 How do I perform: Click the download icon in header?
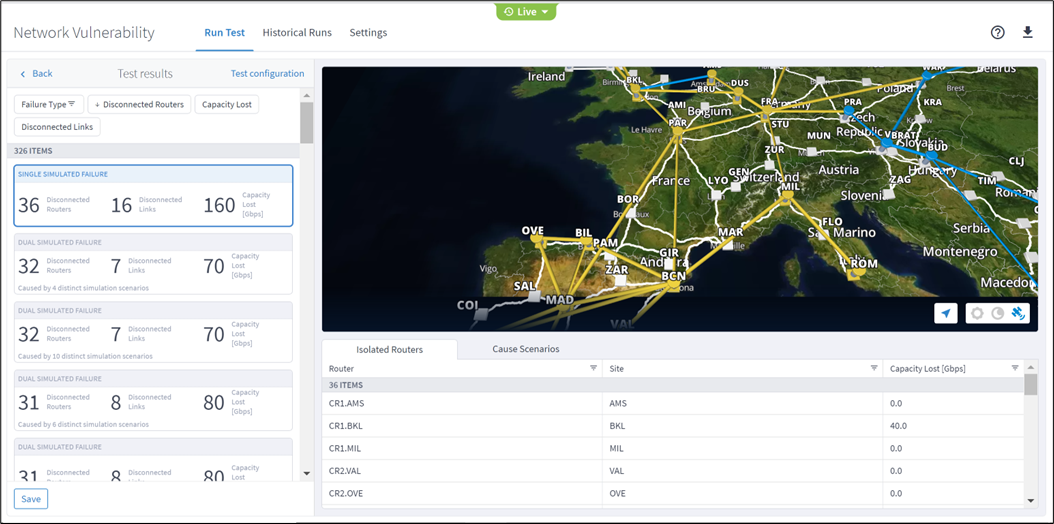coord(1027,32)
